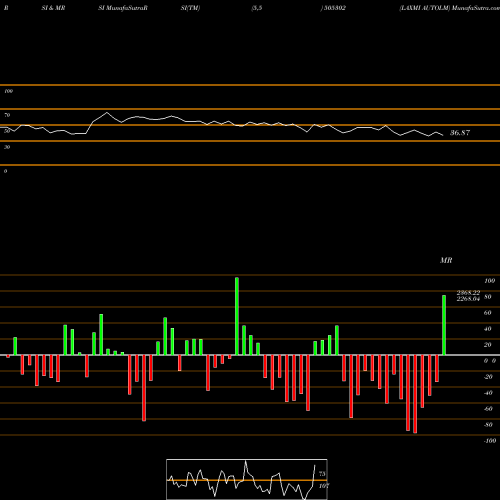Click the MR axis label -40
This screenshot has height=500, width=500.
coord(488,393)
